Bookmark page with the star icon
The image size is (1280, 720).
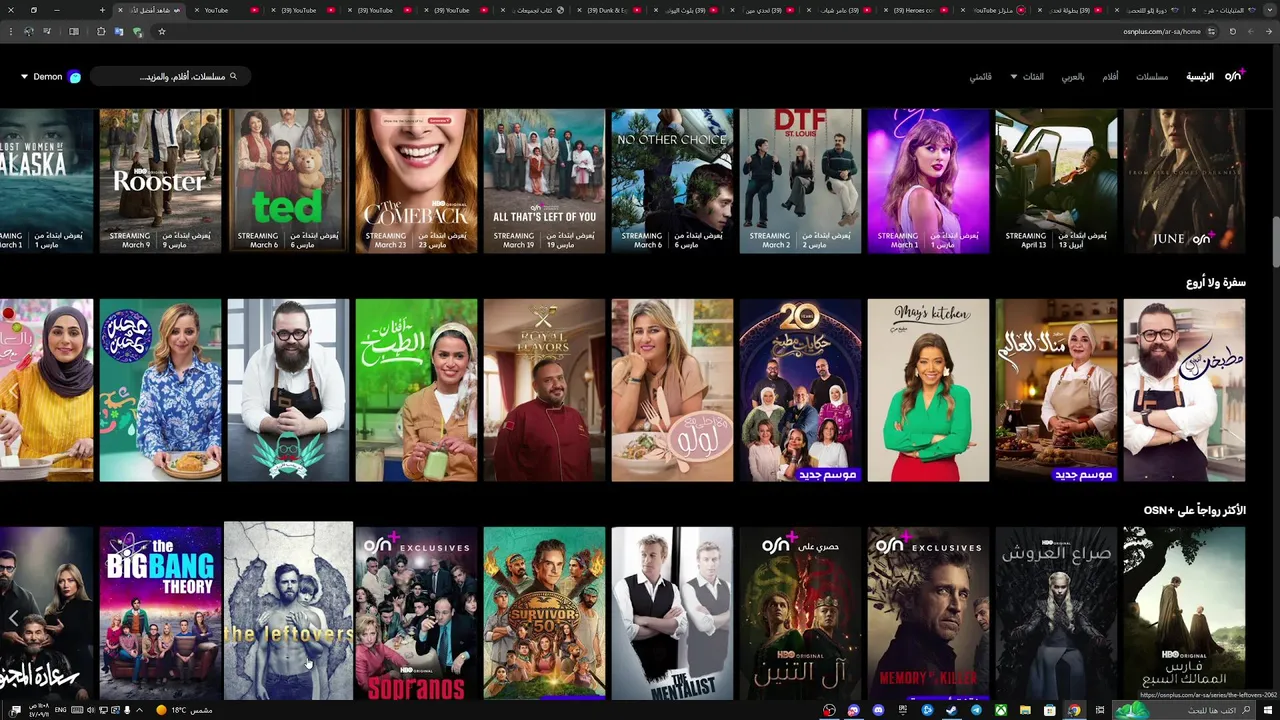click(x=162, y=31)
